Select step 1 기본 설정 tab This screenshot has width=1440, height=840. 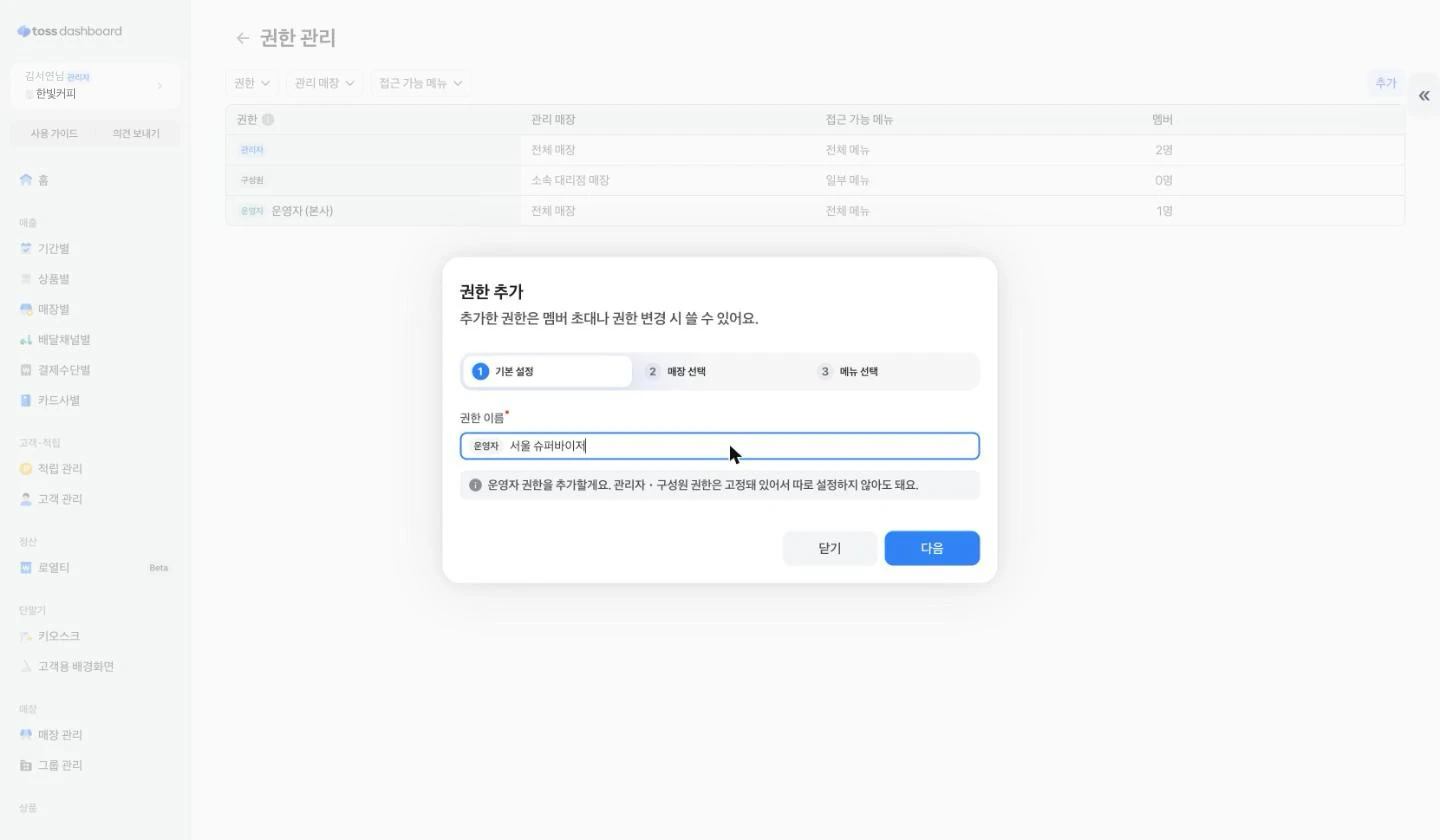[547, 371]
